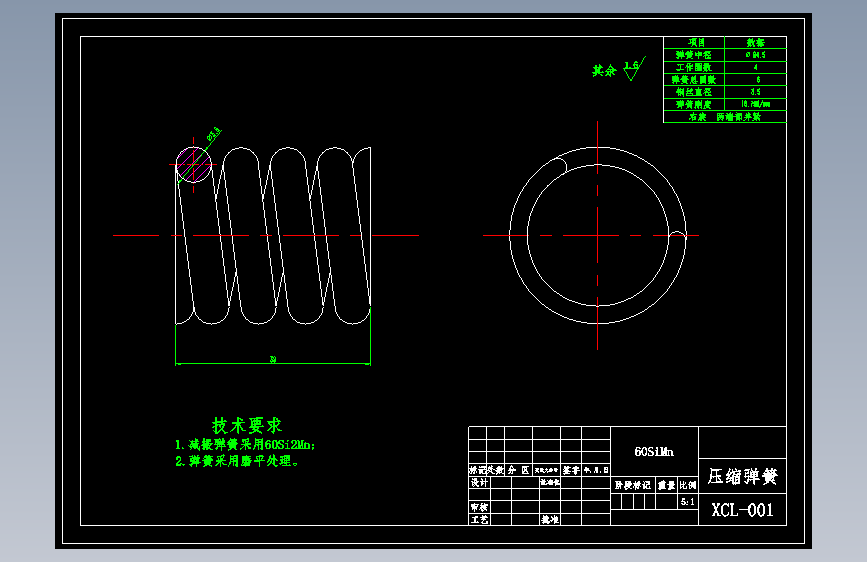Click the '工作圈数' parameter row label
The height and width of the screenshot is (562, 867).
693,67
